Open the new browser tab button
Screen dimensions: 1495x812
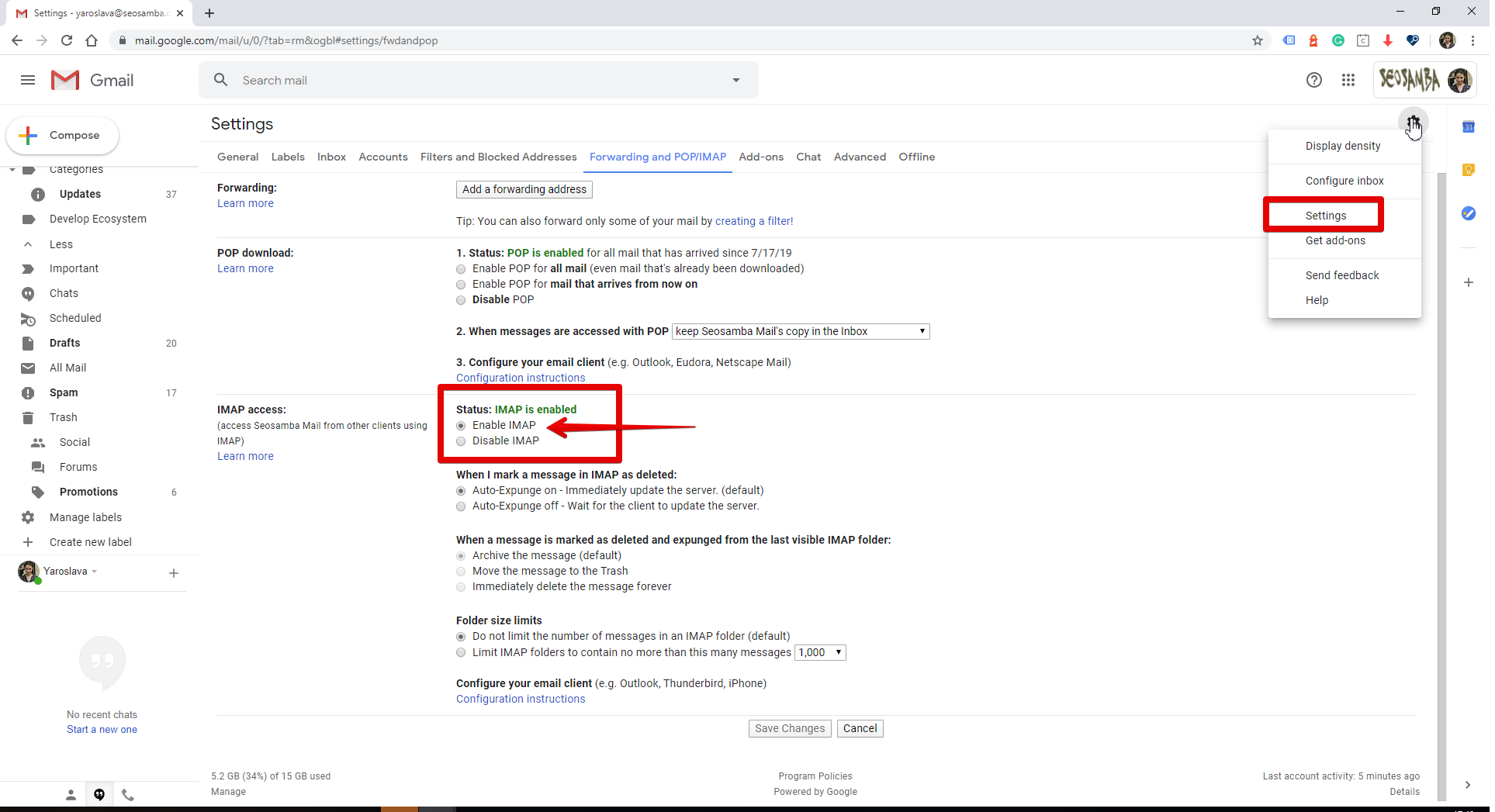point(209,13)
